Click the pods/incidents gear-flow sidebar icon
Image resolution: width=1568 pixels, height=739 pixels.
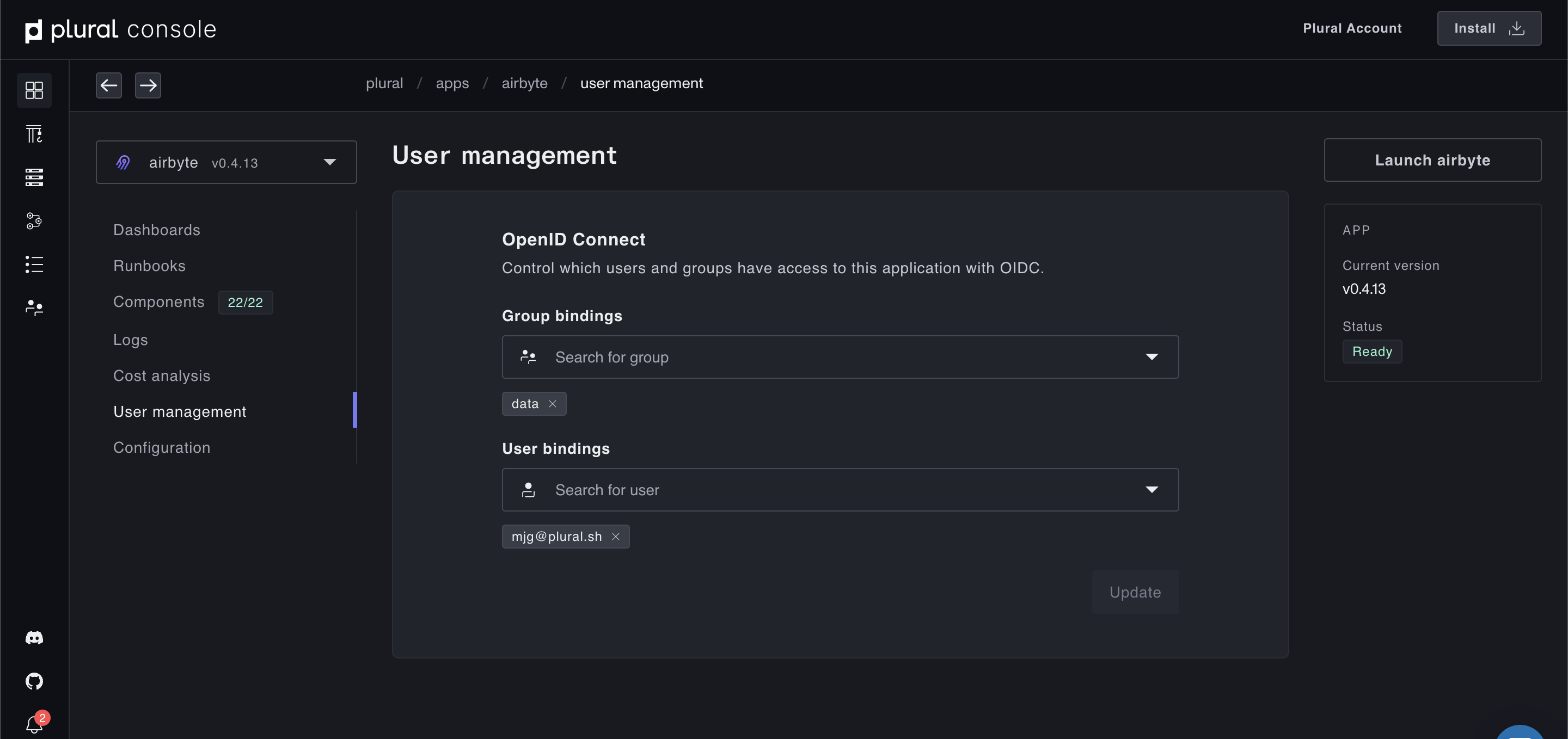(x=34, y=221)
